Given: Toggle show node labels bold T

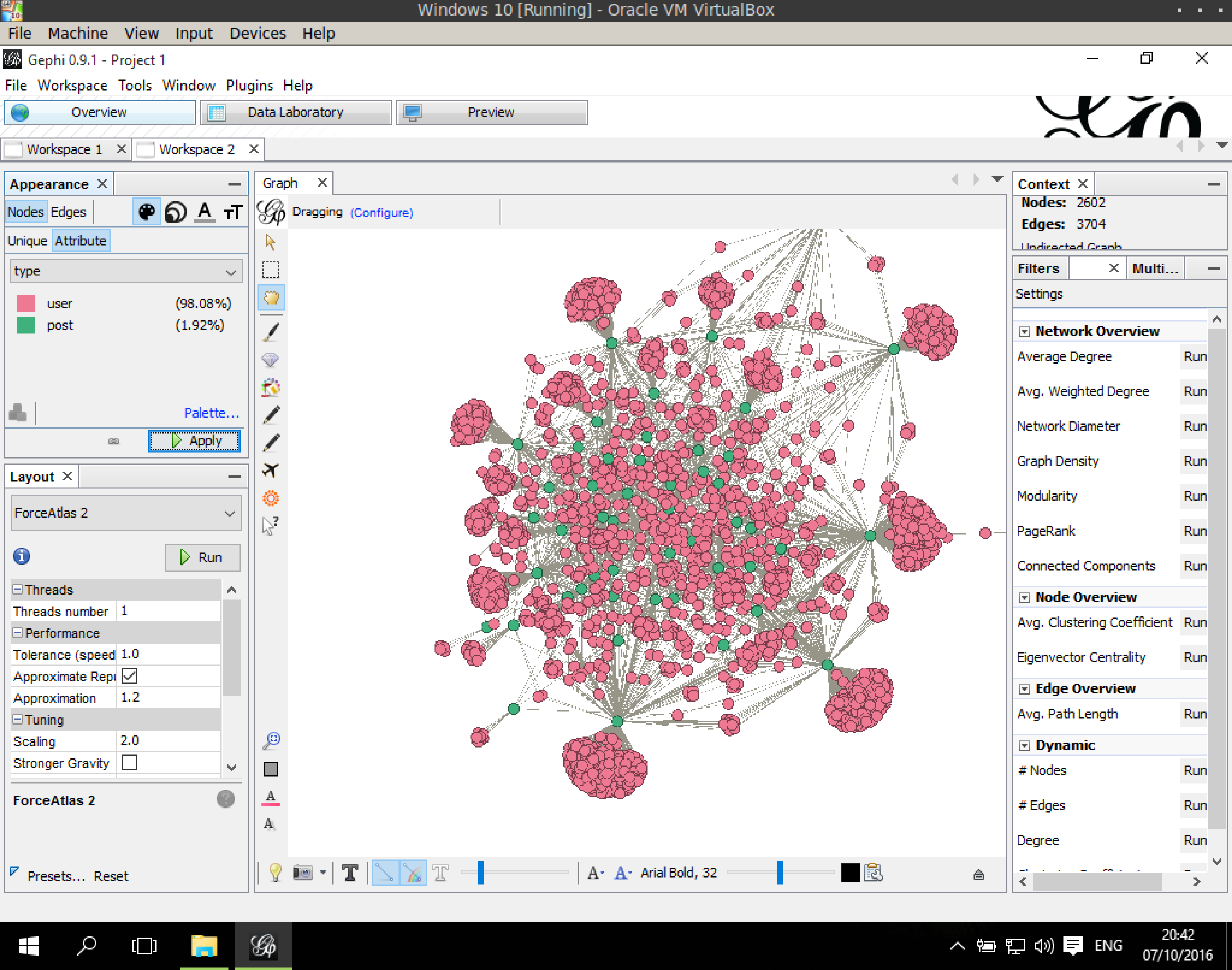Looking at the screenshot, I should click(350, 872).
